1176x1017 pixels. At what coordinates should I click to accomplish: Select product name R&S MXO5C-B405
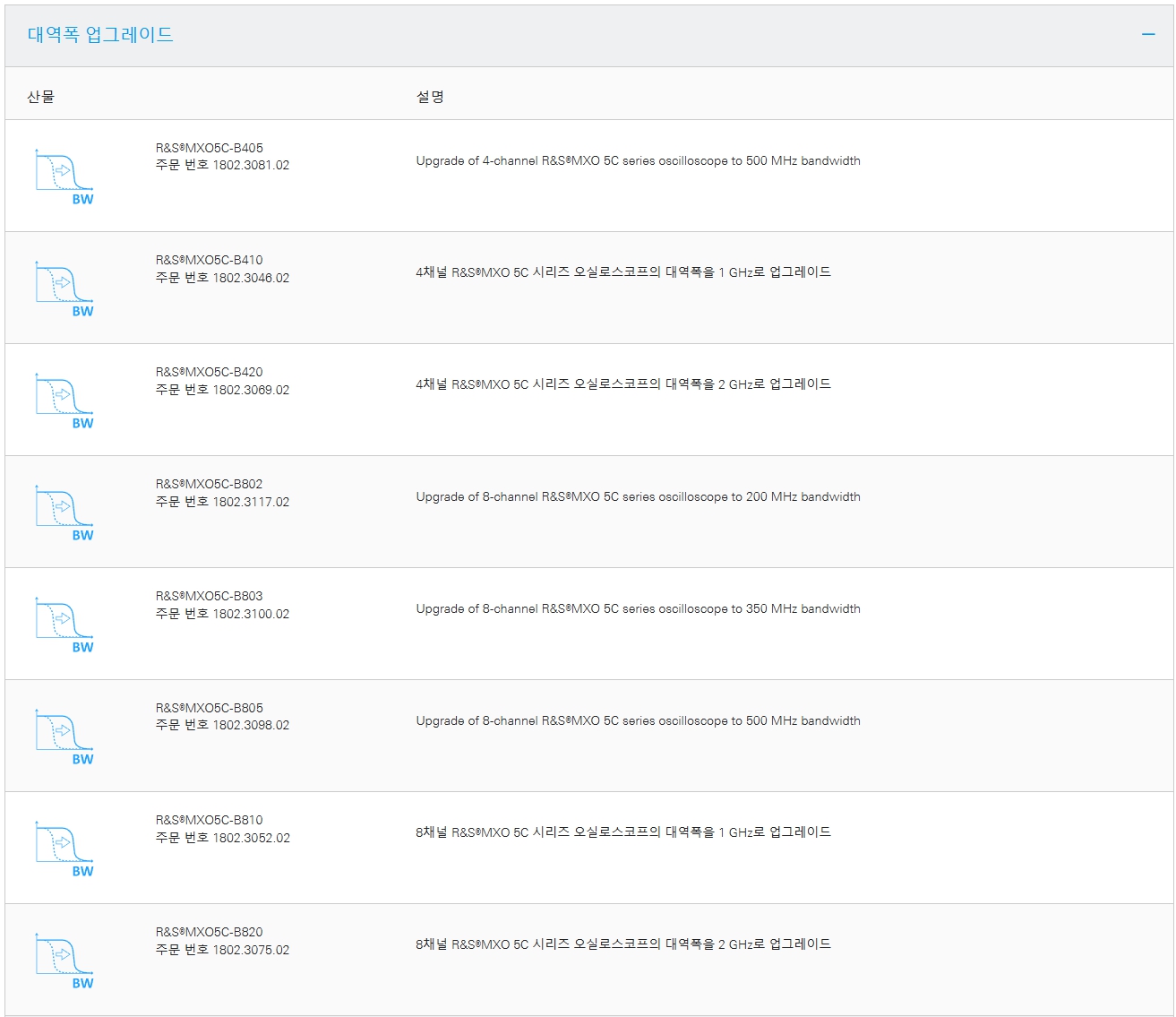tap(210, 148)
